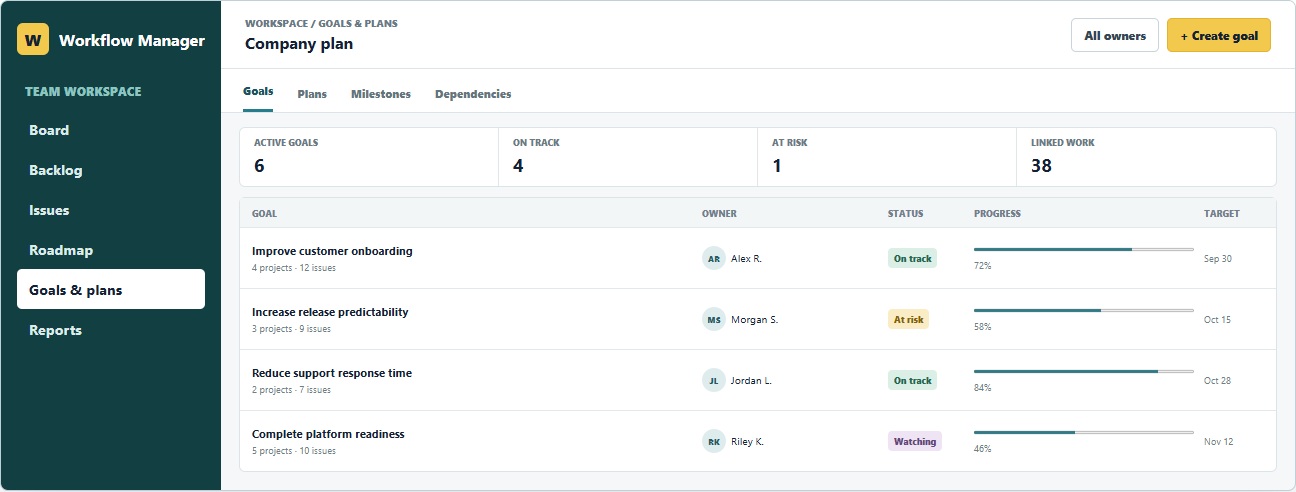Screen dimensions: 1296x492
Task: Click Alex R.'s AR avatar
Action: click(713, 258)
